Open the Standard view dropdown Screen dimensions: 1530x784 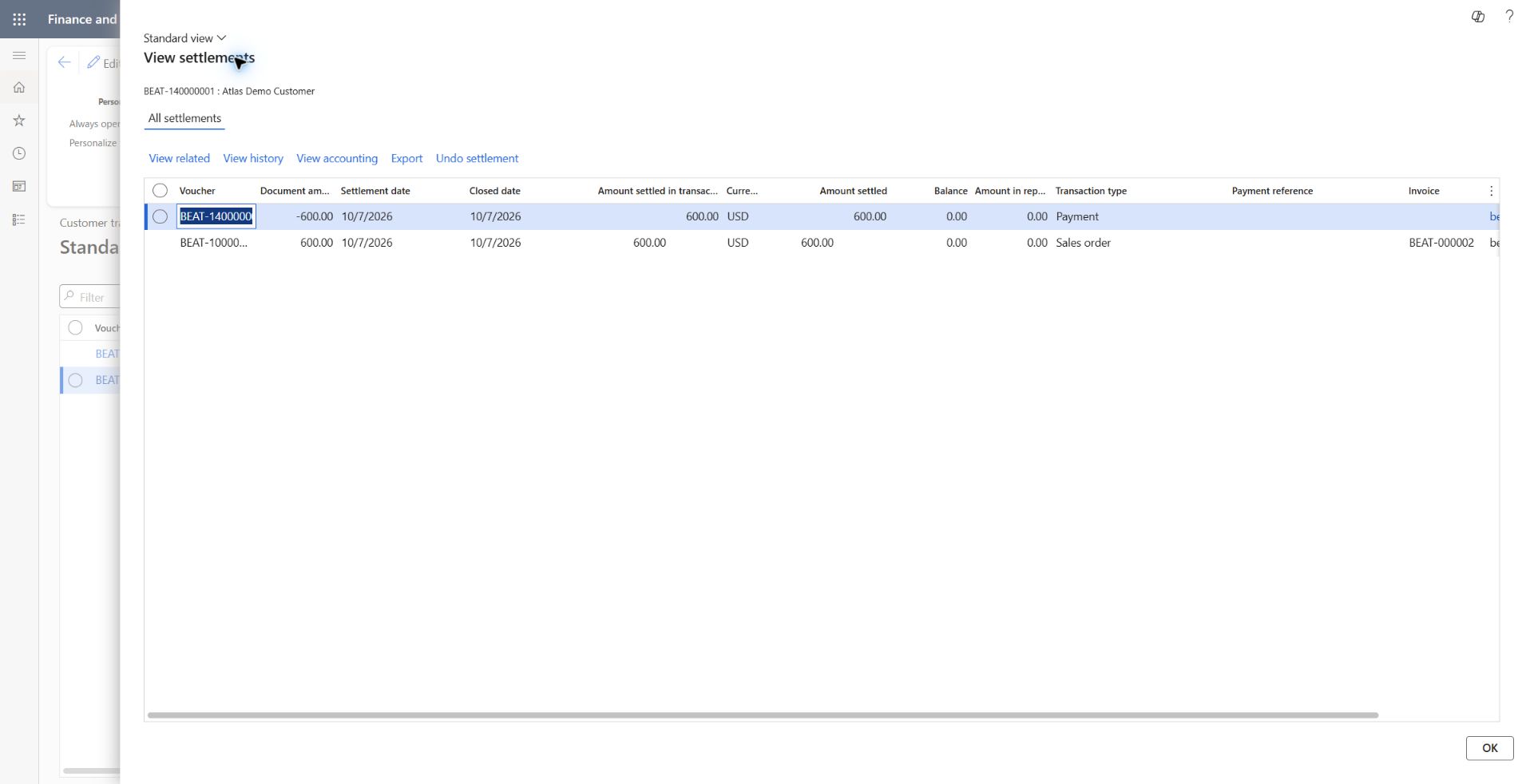coord(184,38)
